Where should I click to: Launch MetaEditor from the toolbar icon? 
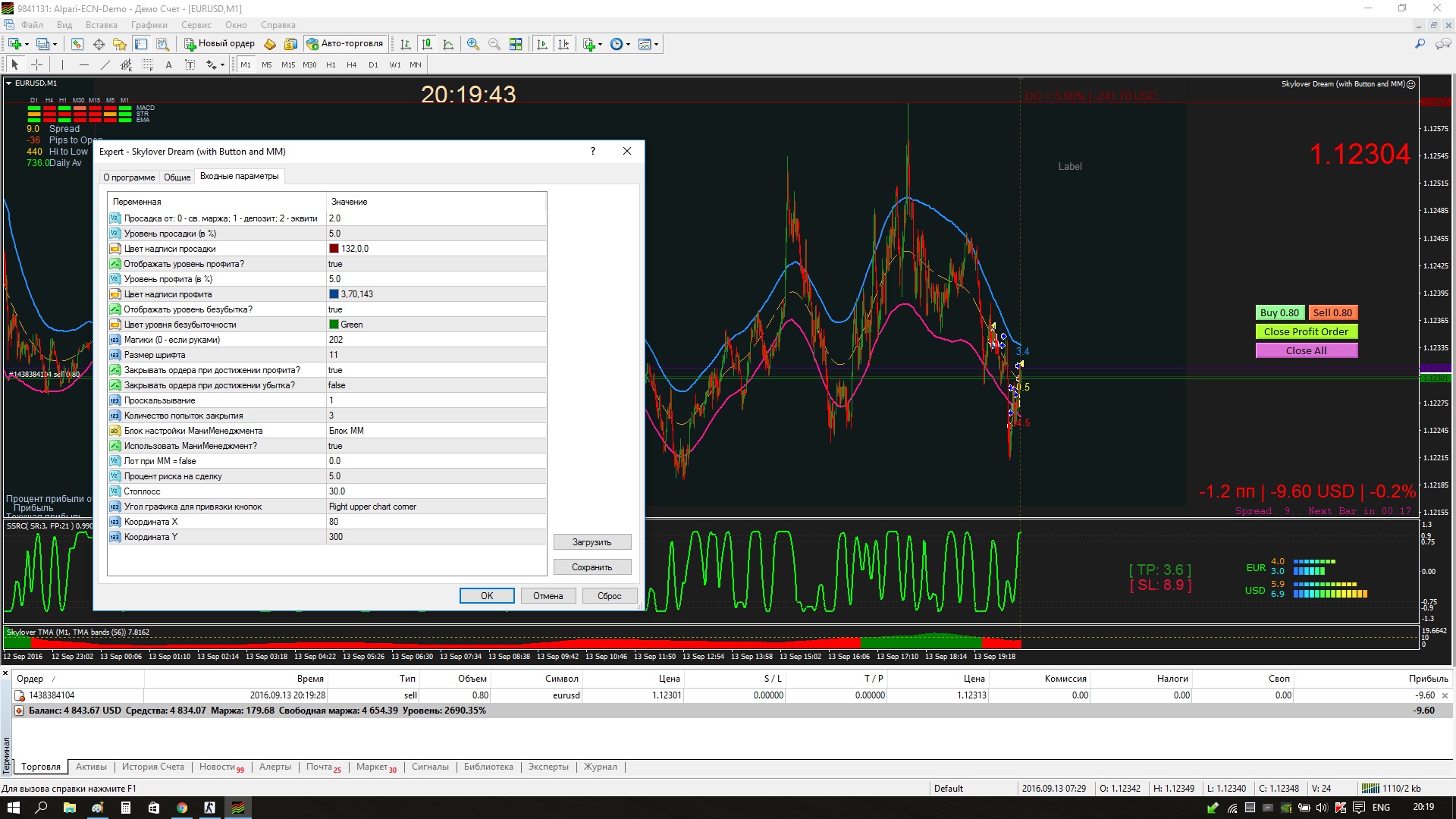click(x=269, y=44)
